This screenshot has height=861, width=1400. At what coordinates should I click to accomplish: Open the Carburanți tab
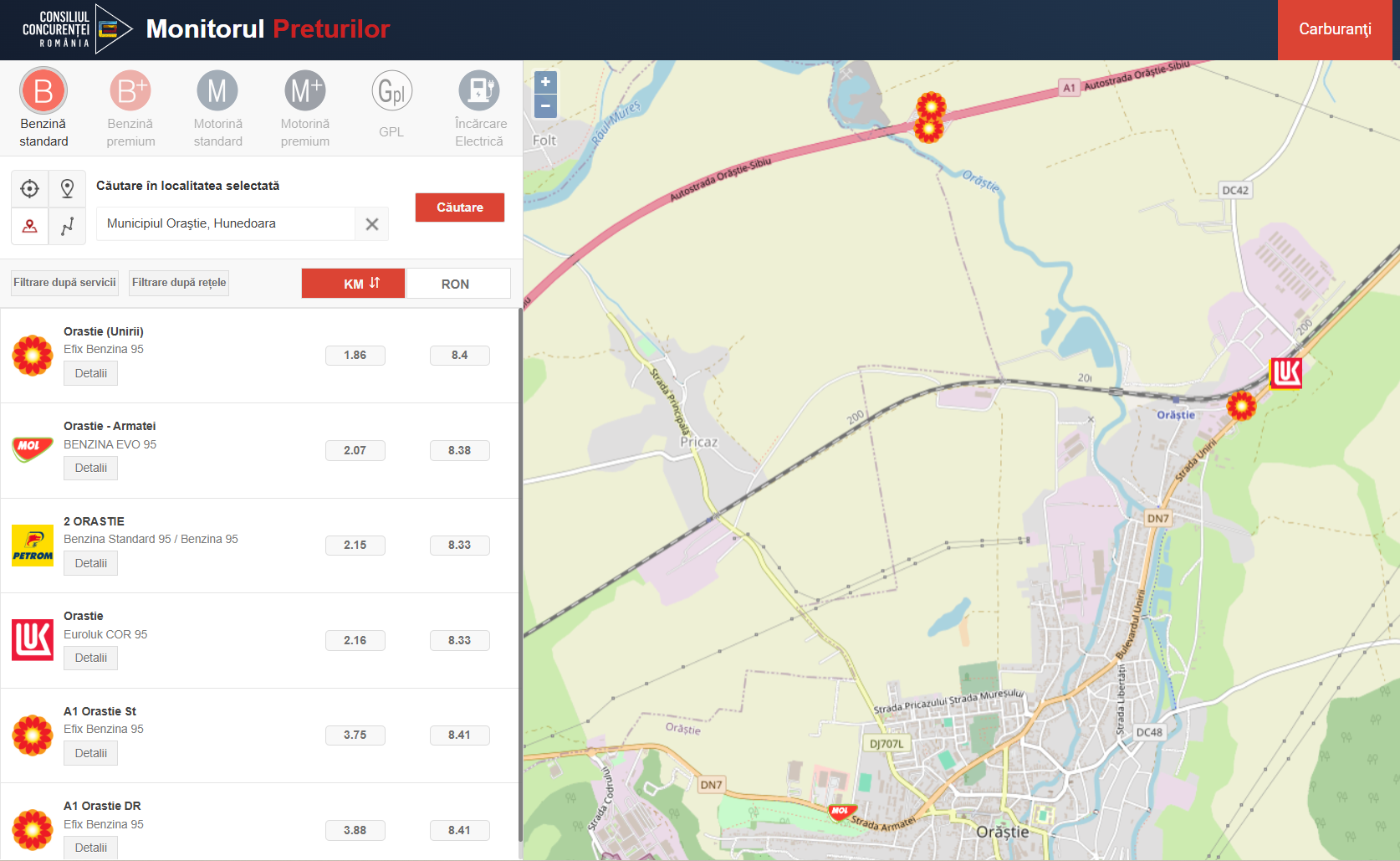[1334, 29]
